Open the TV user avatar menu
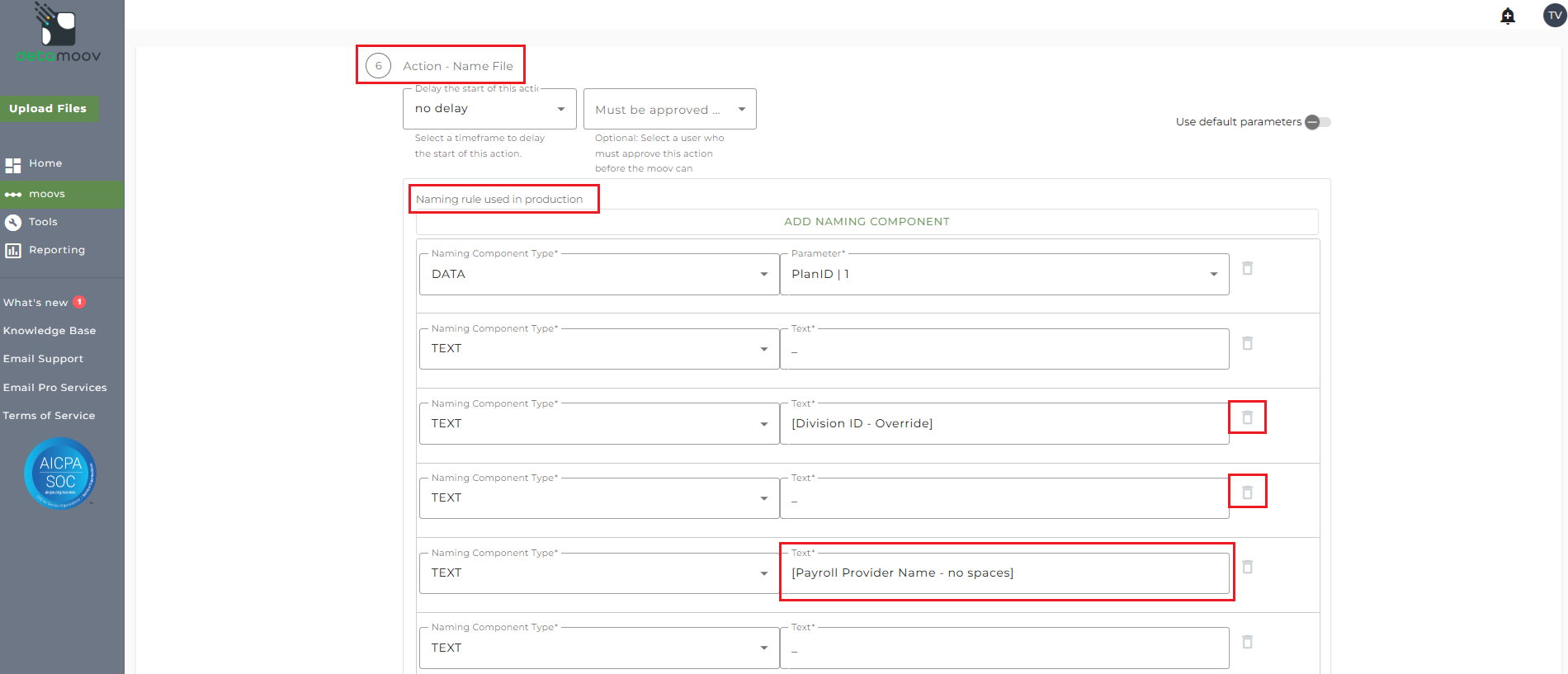The image size is (1568, 674). pos(1555,16)
